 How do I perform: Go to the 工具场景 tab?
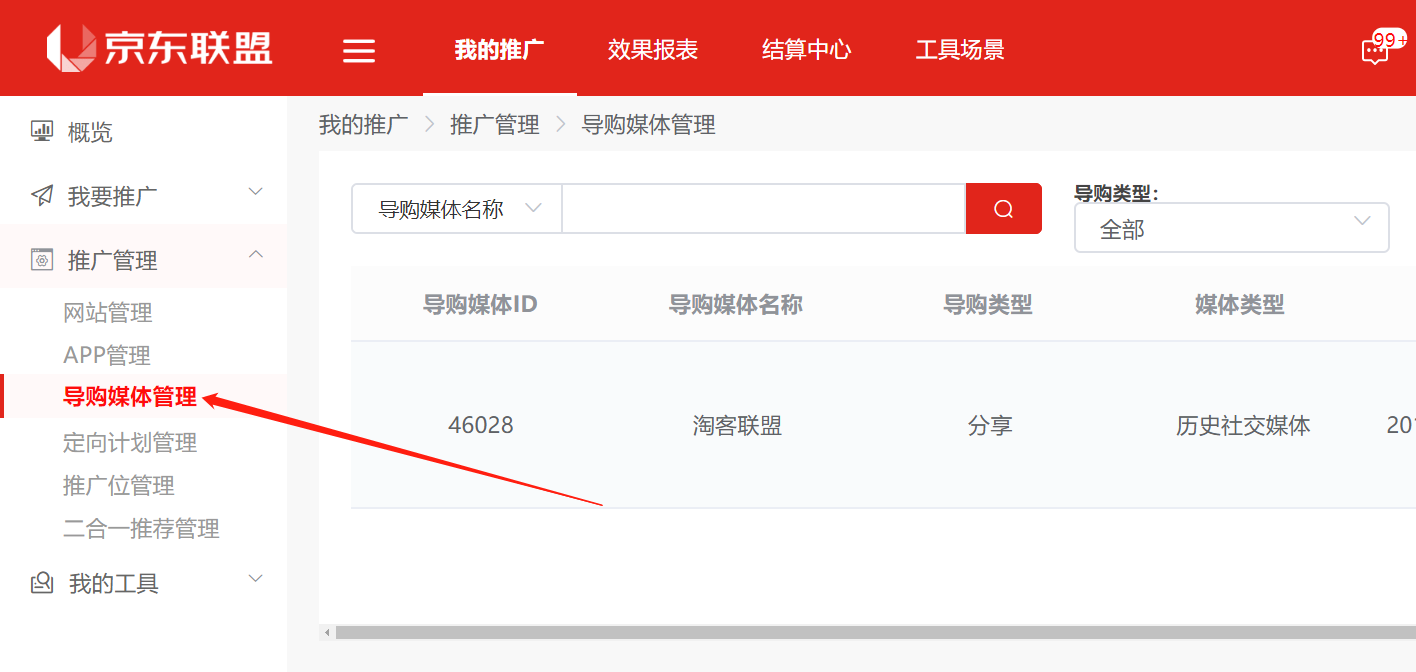[960, 49]
